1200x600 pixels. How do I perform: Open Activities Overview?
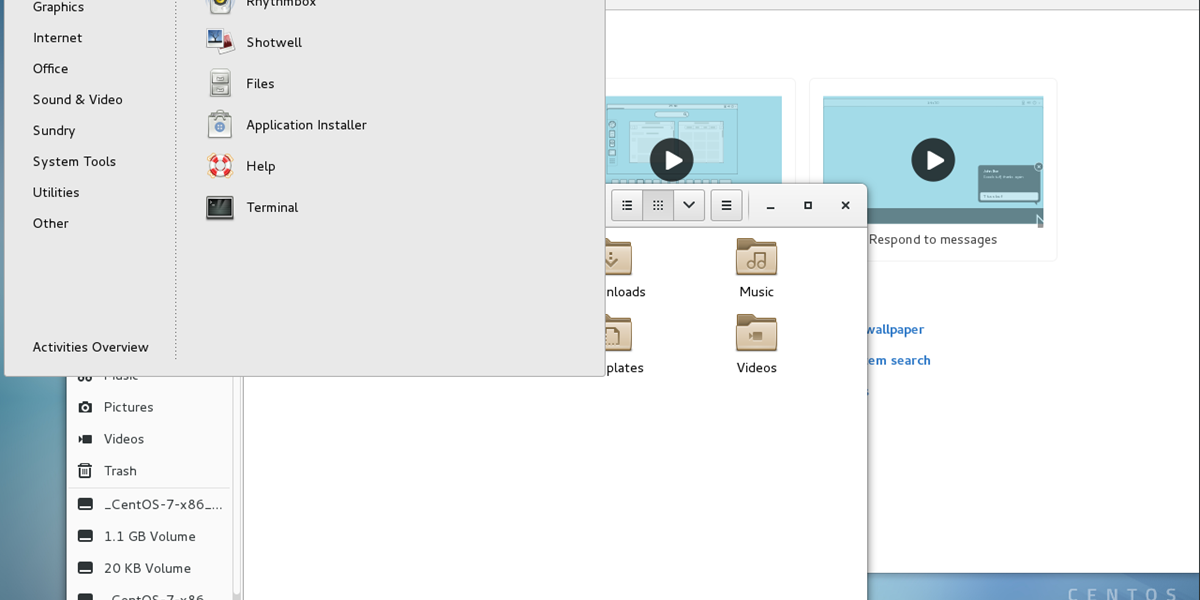point(91,348)
